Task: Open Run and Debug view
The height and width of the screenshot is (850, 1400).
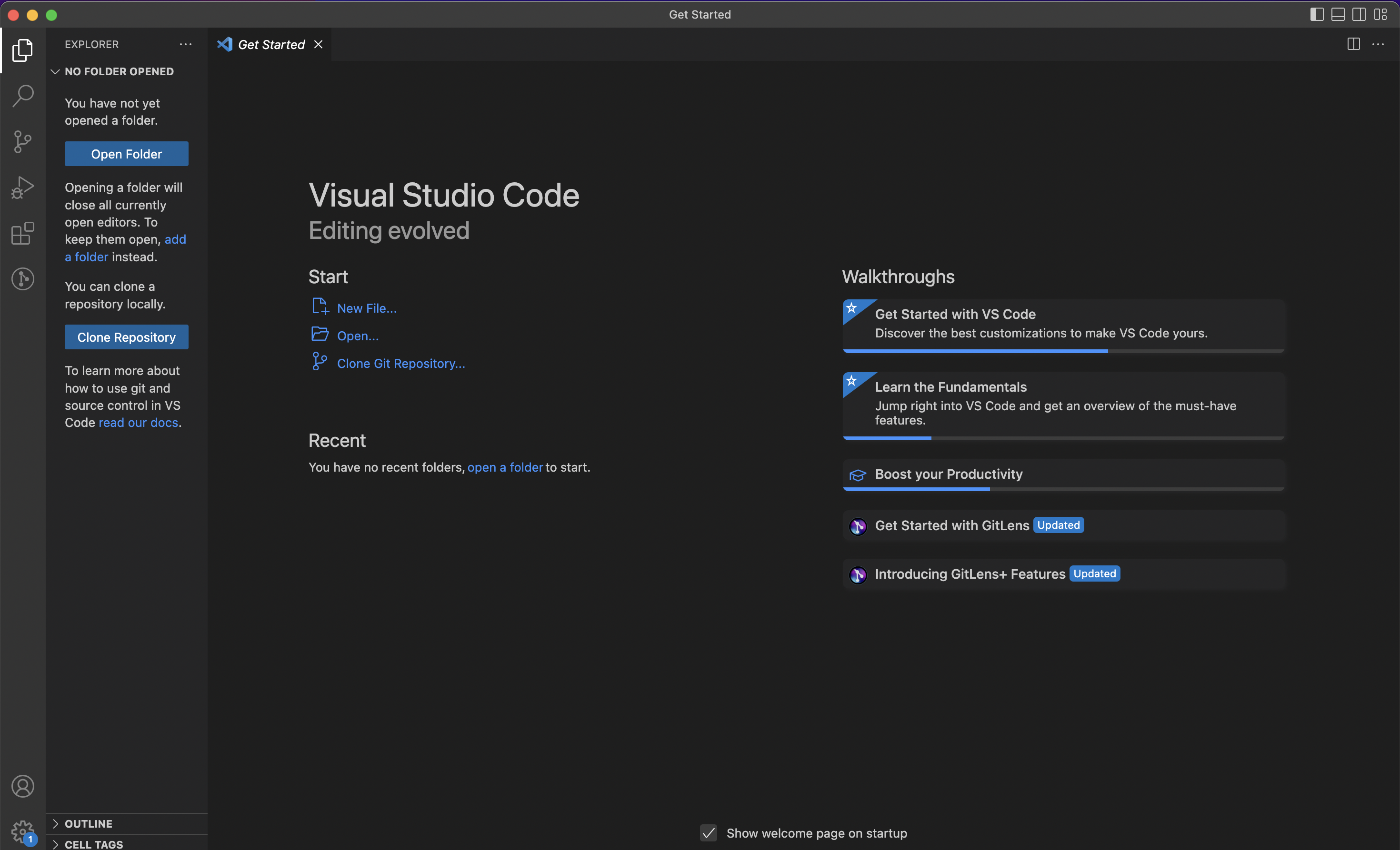Action: 23,188
